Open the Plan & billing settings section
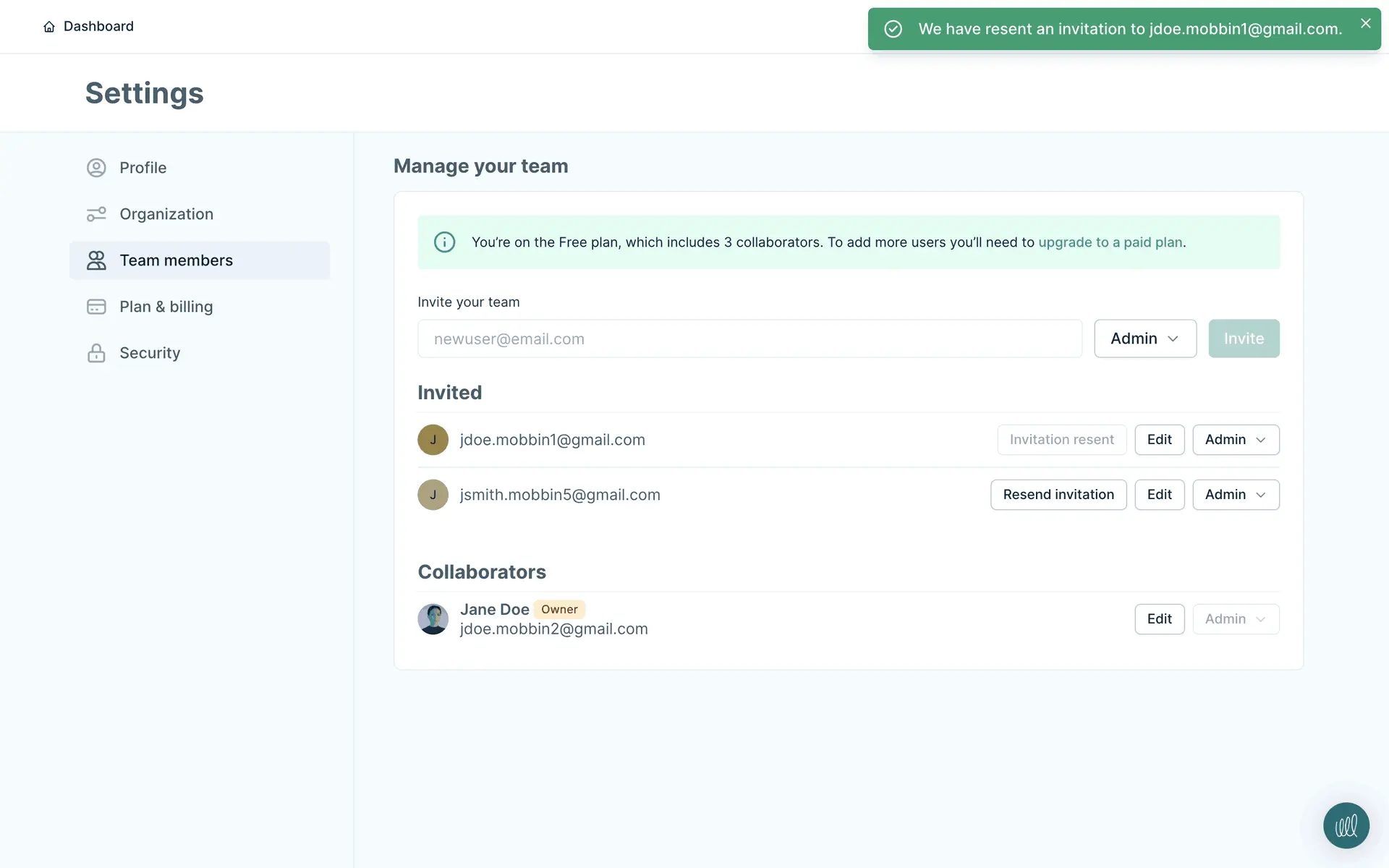 [x=166, y=307]
